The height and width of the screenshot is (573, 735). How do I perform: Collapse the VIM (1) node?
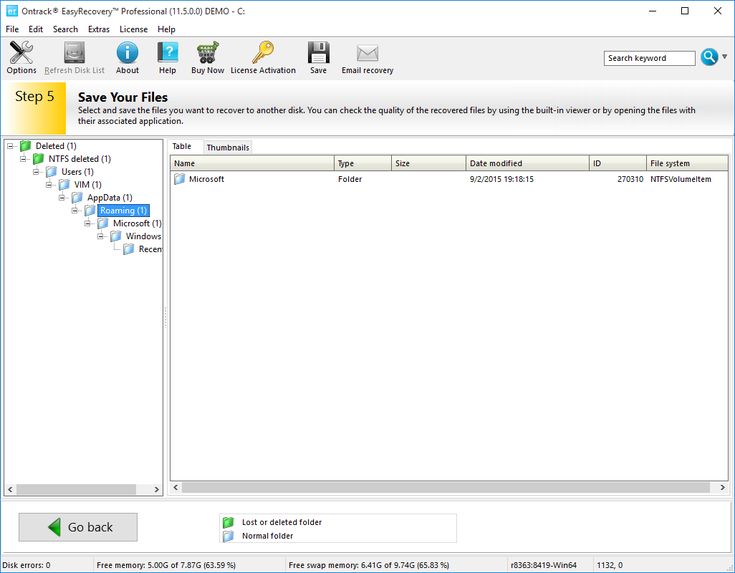click(48, 185)
